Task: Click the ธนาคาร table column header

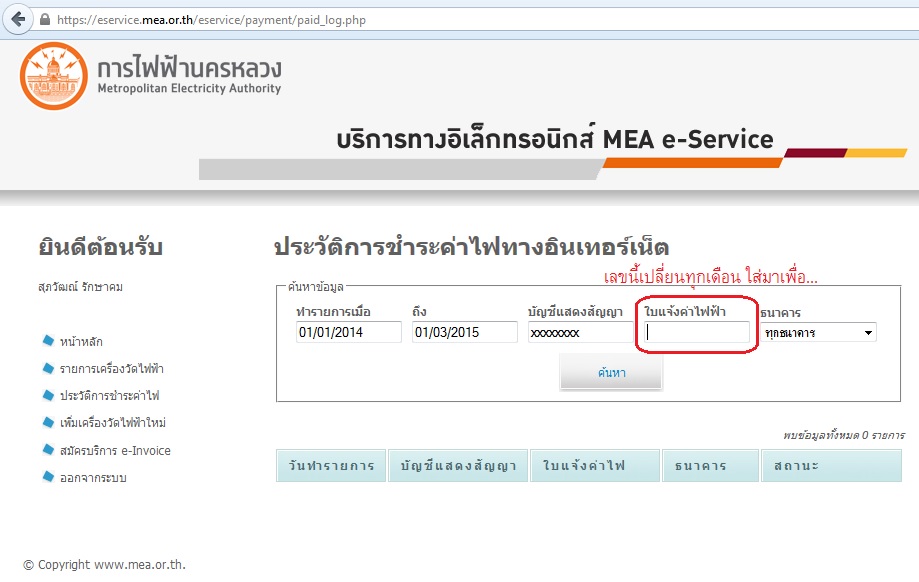Action: click(x=710, y=466)
